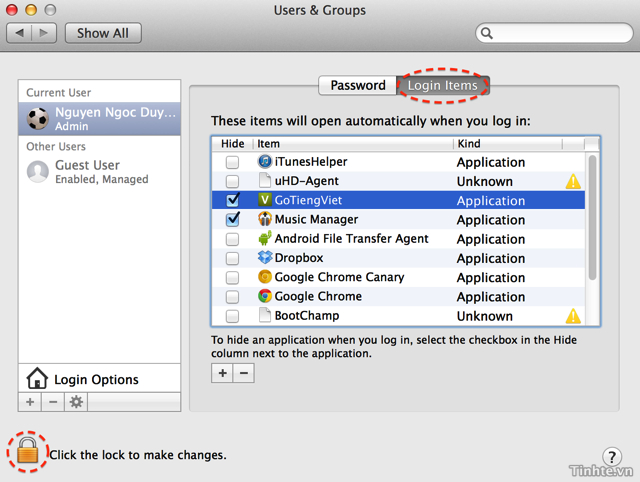Viewport: 640px width, 482px height.
Task: Sort by the Hide column header
Action: pyautogui.click(x=233, y=144)
